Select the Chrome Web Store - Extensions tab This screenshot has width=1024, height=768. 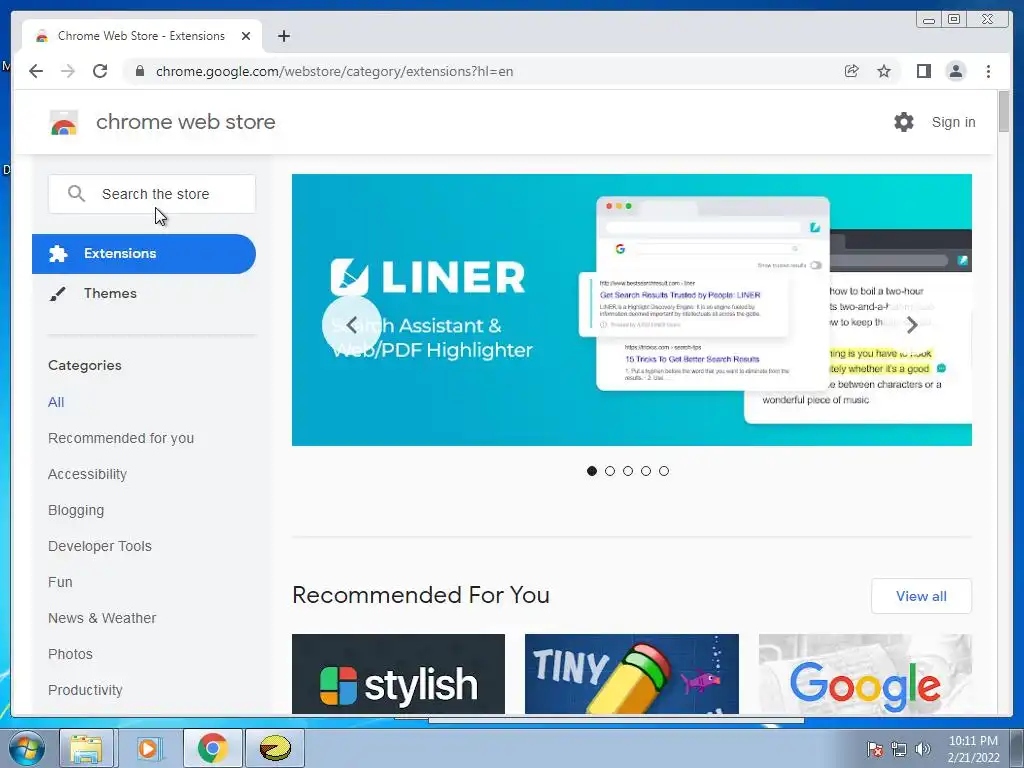point(142,36)
